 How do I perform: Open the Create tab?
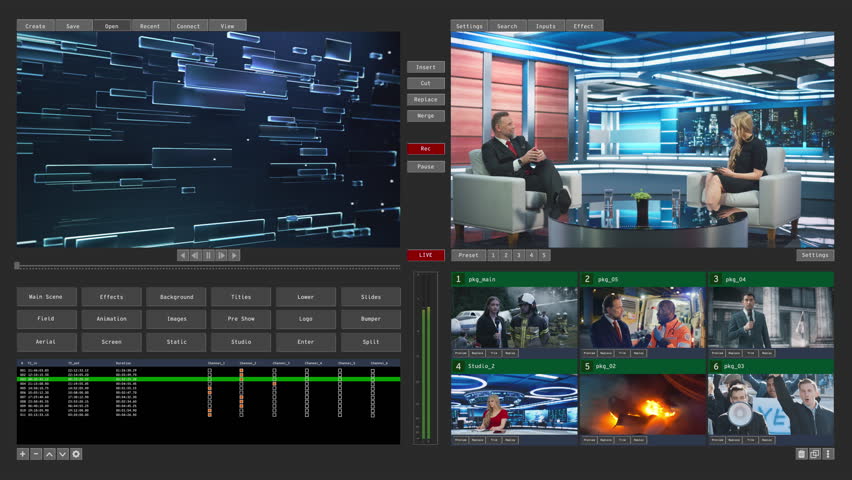click(x=35, y=26)
